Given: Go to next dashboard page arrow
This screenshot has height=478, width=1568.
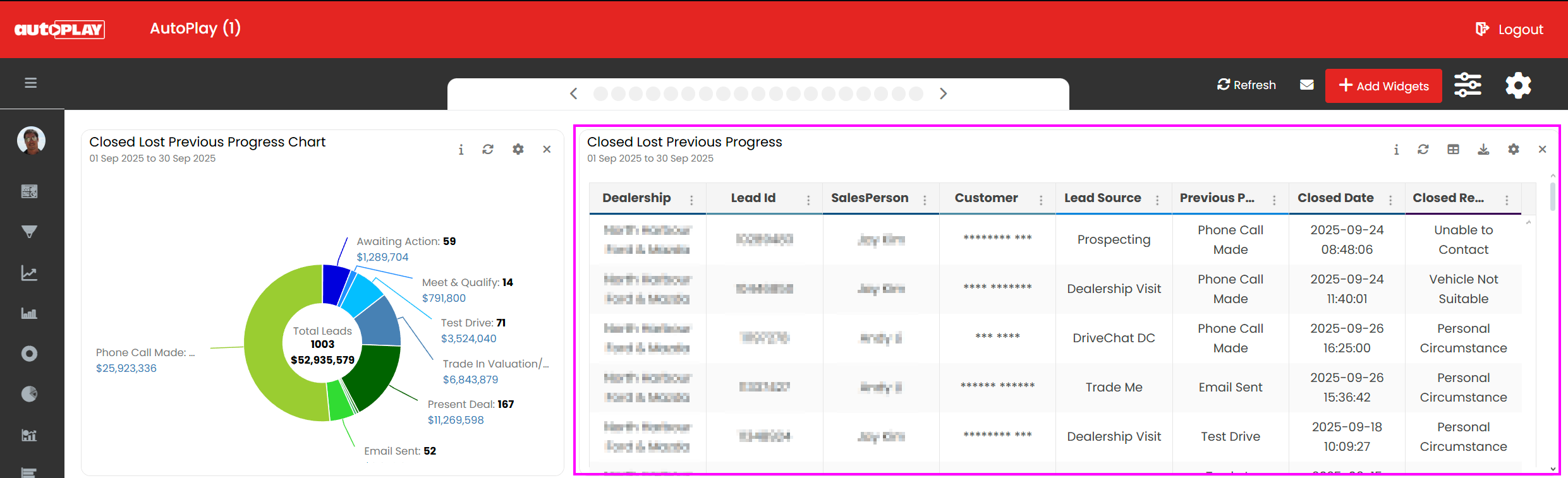Looking at the screenshot, I should coord(943,94).
